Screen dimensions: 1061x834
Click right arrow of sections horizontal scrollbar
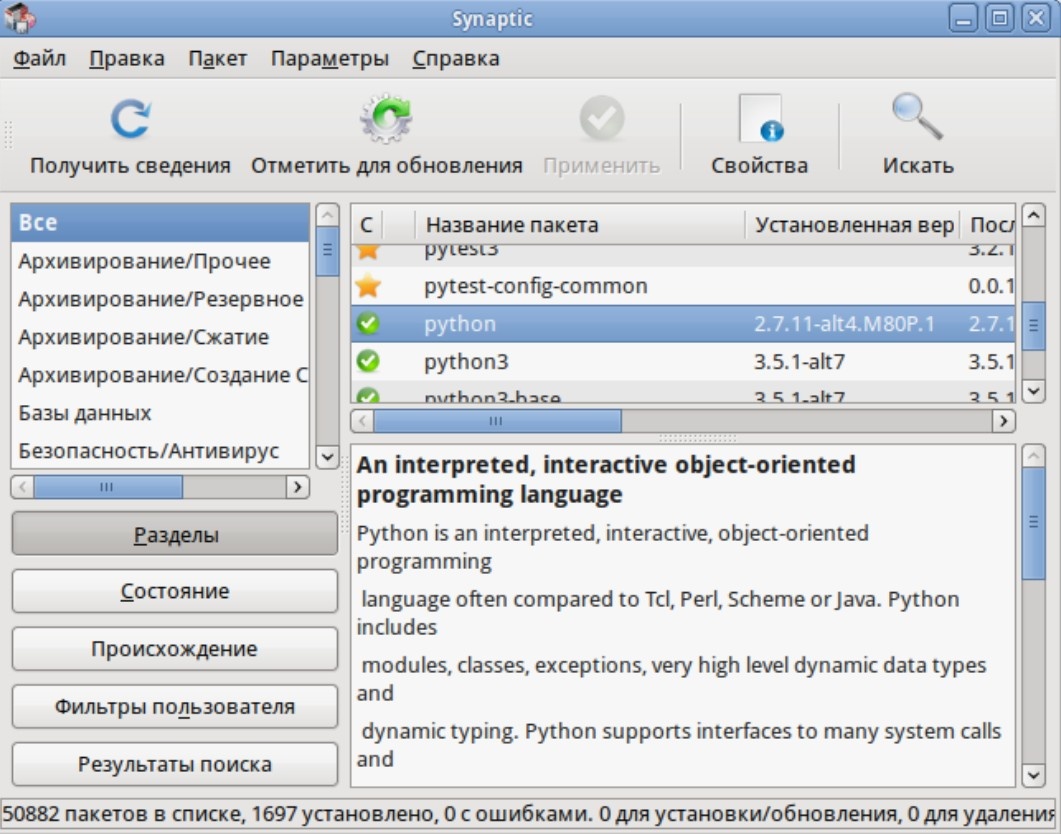(x=297, y=487)
